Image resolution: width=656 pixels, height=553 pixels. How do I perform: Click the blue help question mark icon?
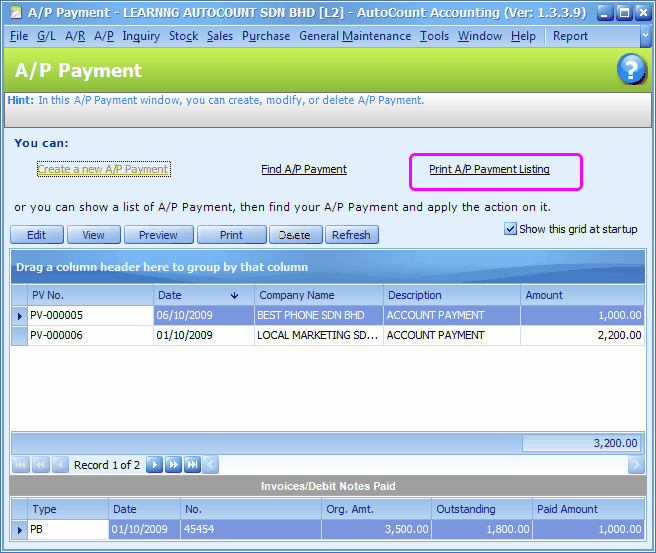click(631, 69)
